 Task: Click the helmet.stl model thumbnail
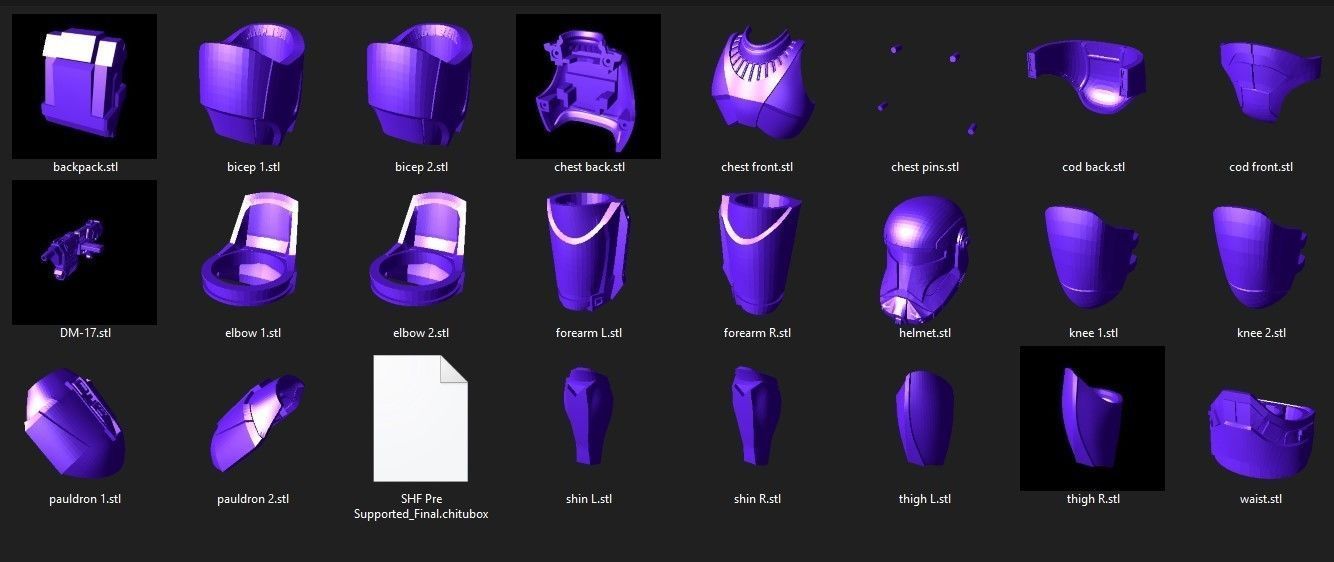[925, 257]
